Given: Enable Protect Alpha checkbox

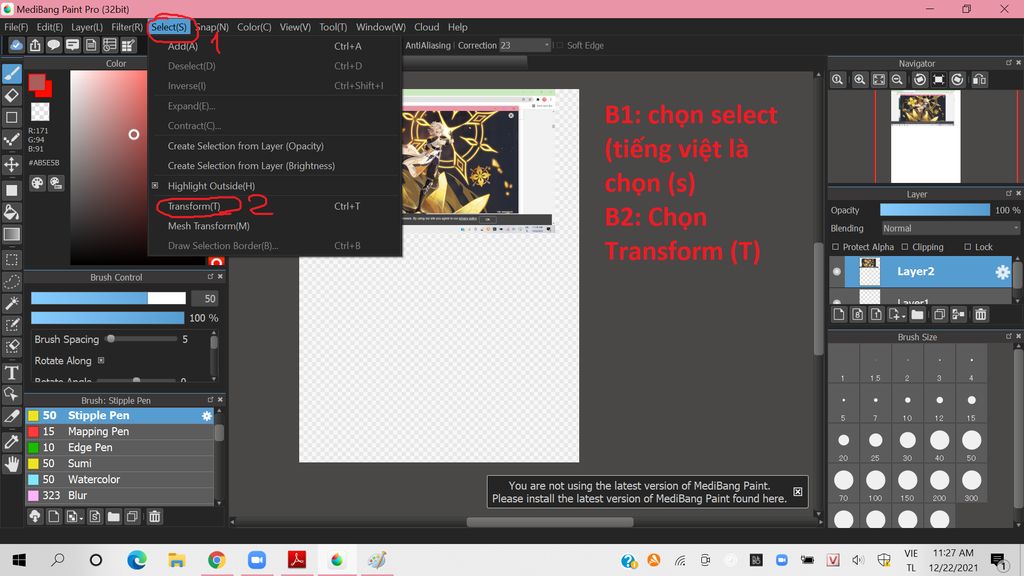Looking at the screenshot, I should pyautogui.click(x=835, y=247).
